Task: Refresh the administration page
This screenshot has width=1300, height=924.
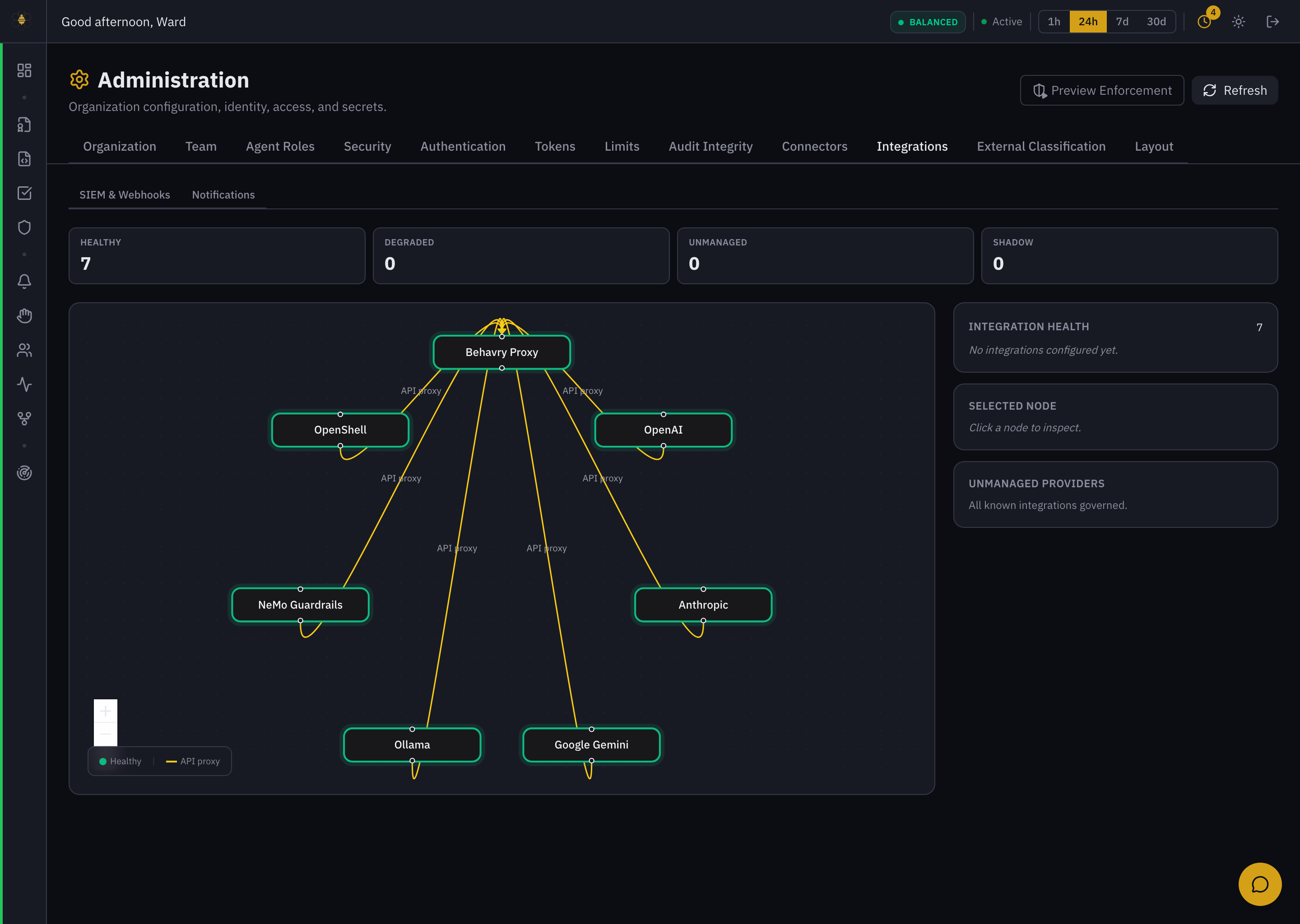Action: click(1234, 91)
